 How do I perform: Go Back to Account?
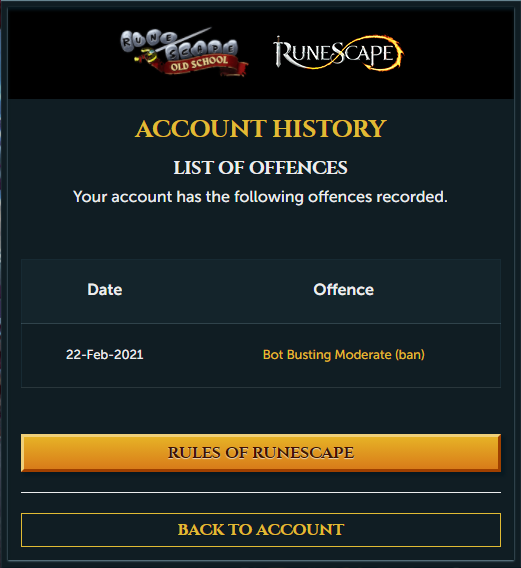tap(261, 530)
